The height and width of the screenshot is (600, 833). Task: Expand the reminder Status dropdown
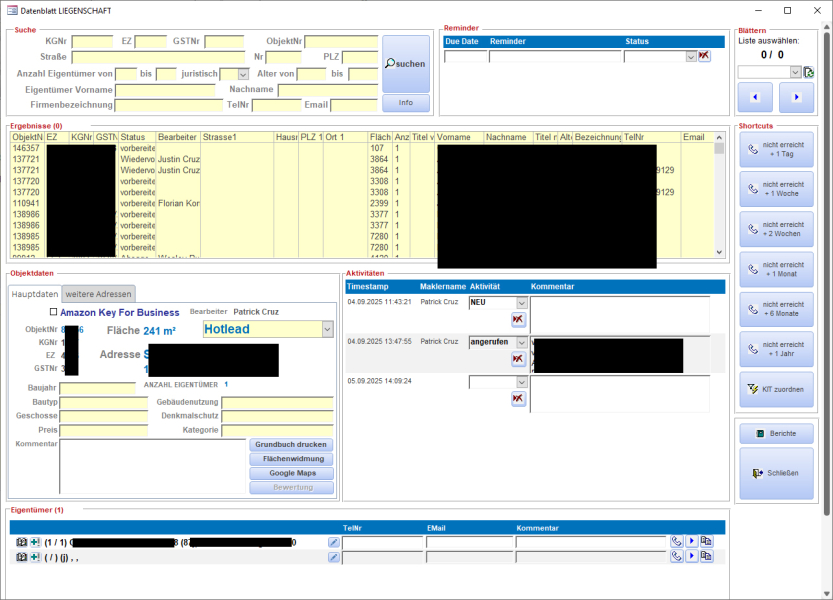[690, 57]
